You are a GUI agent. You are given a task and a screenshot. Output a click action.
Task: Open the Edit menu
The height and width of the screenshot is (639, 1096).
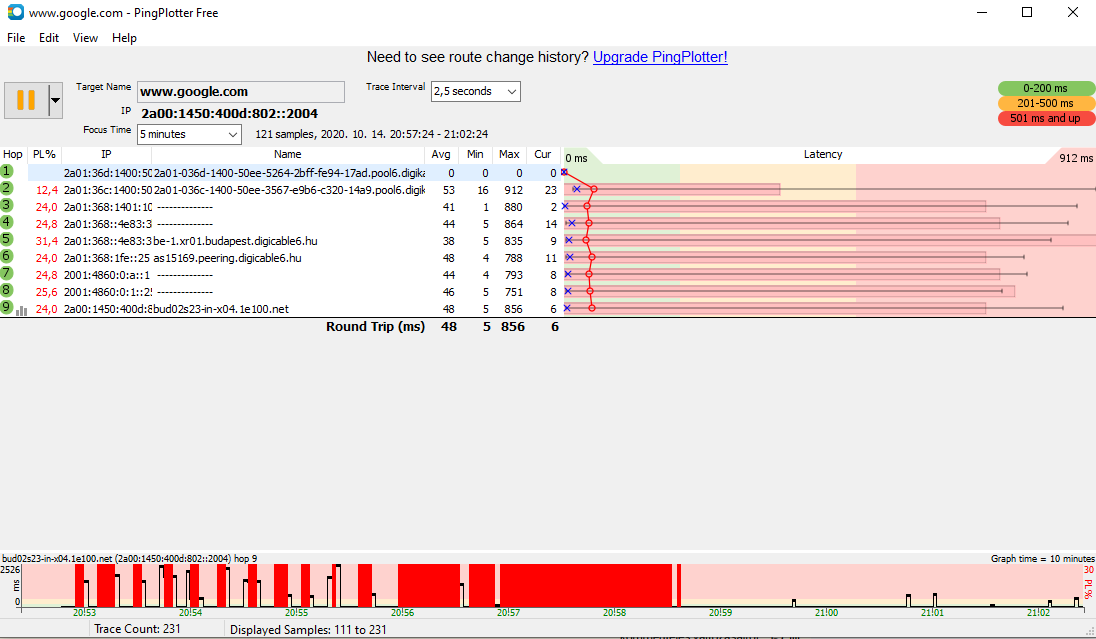[x=49, y=38]
